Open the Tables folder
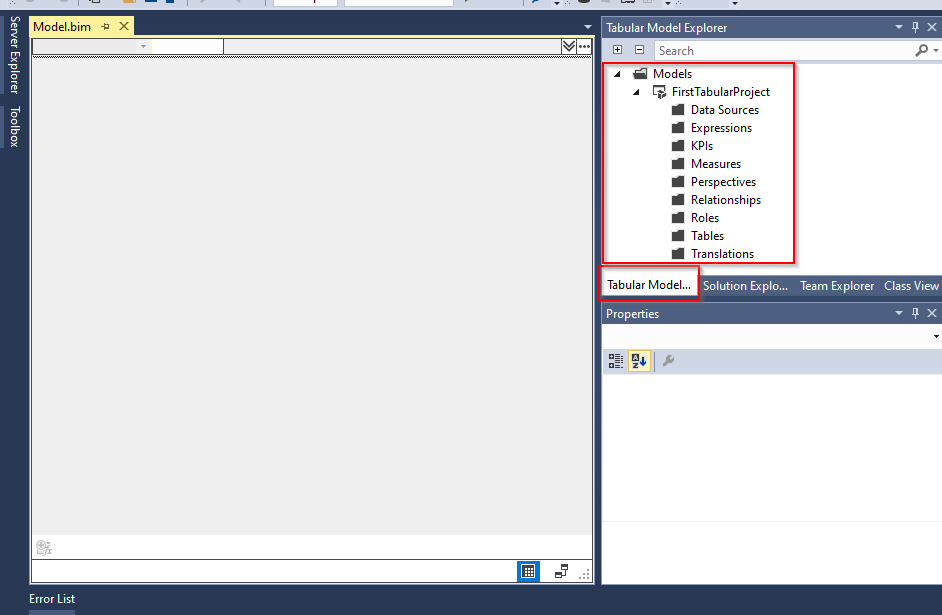Viewport: 942px width, 615px height. coord(707,236)
